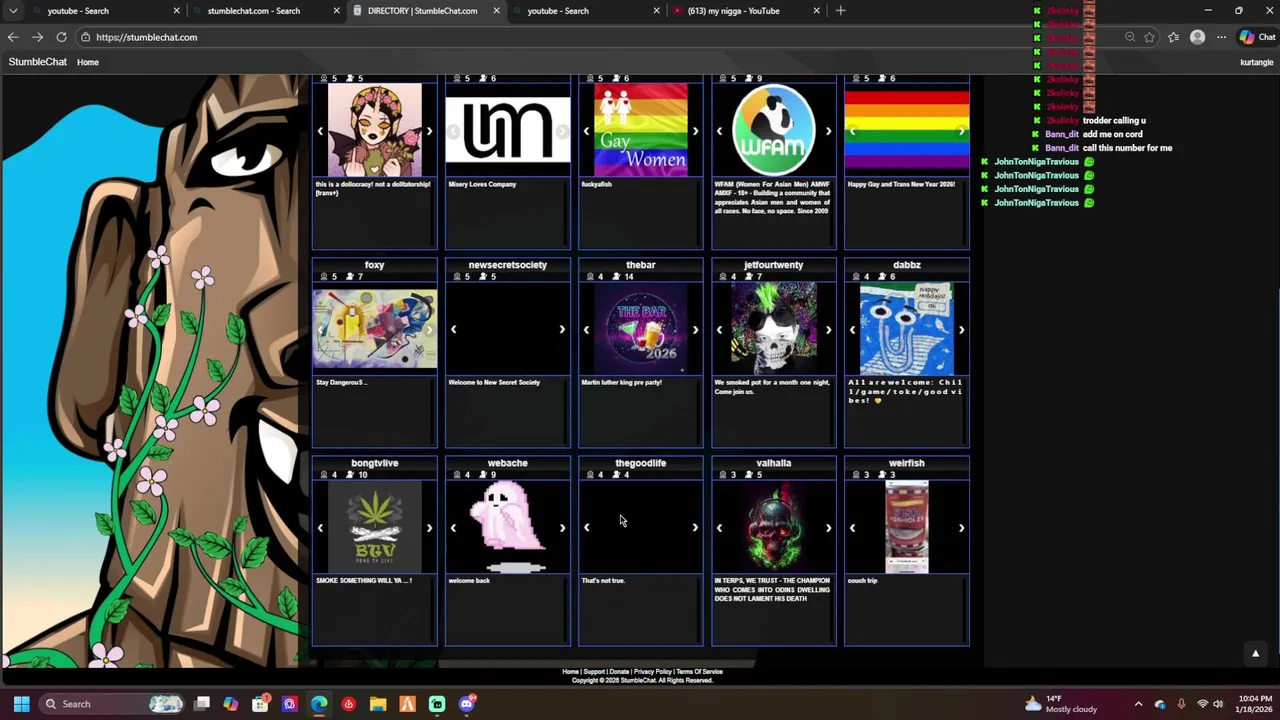Open File Explorer from the taskbar

pyautogui.click(x=378, y=704)
